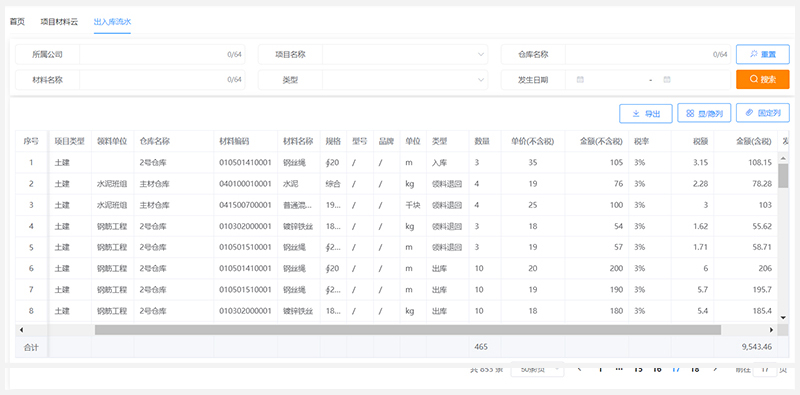
Task: Focus the 所属公司 input field
Action: point(162,54)
